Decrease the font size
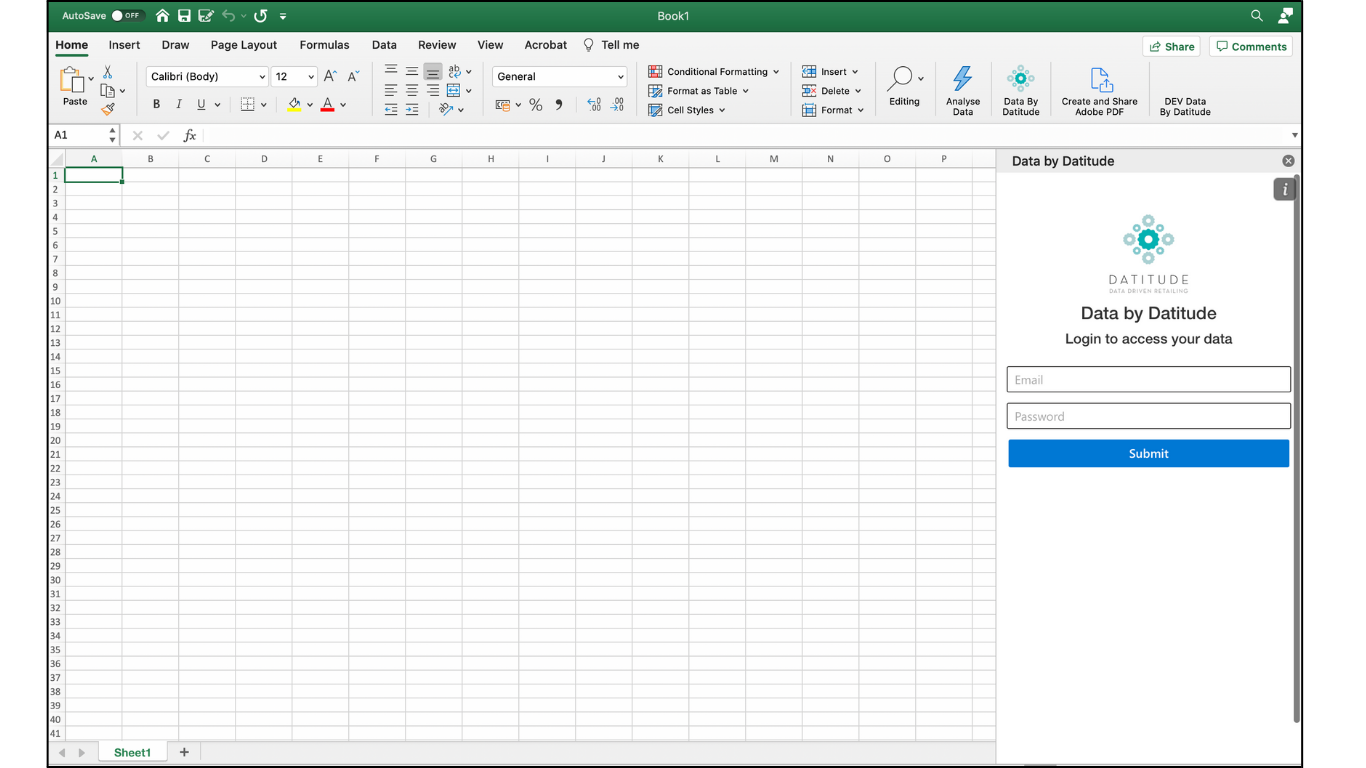This screenshot has height=768, width=1366. [353, 76]
